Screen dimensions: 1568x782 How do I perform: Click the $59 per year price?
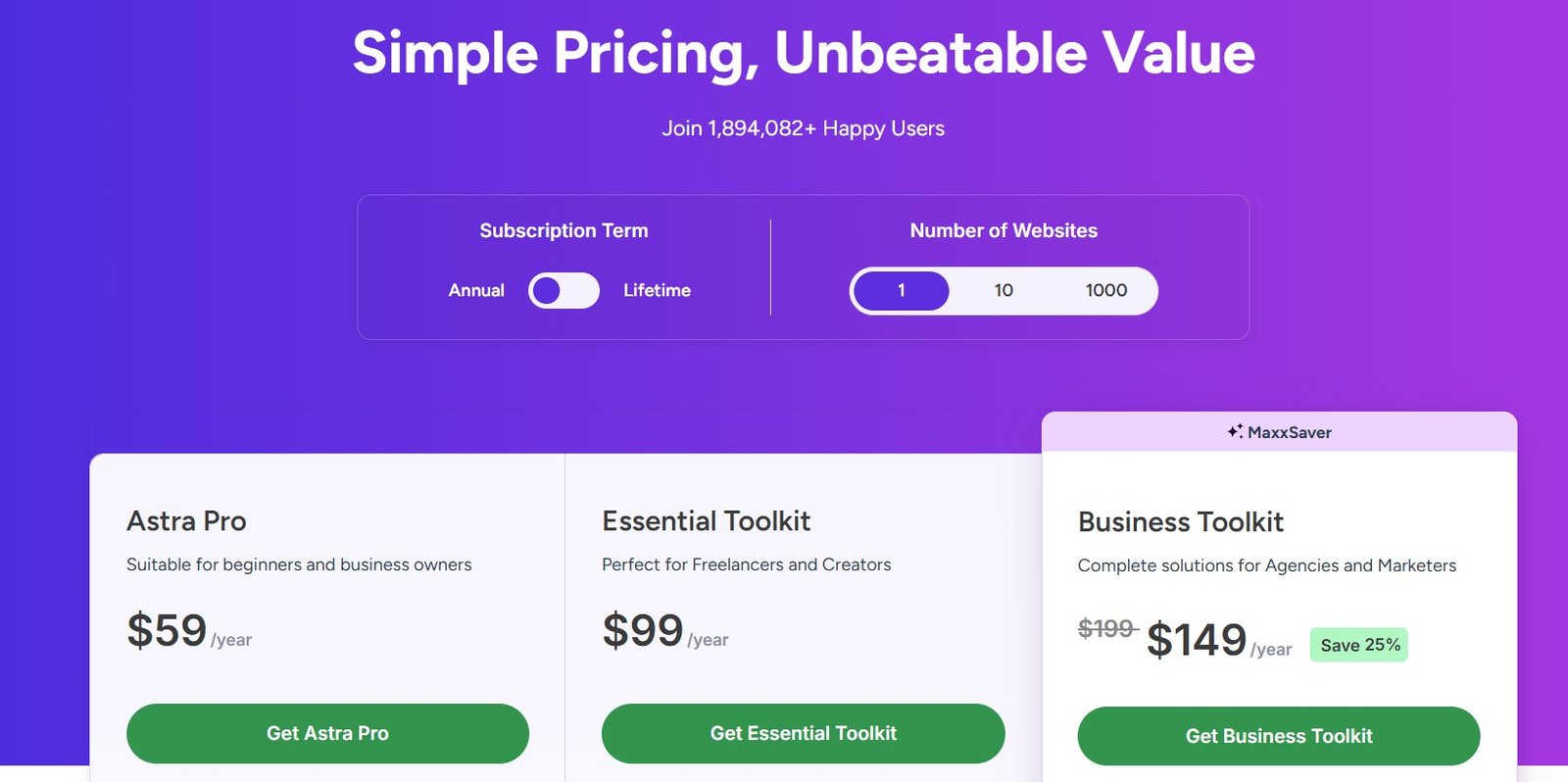pos(168,630)
